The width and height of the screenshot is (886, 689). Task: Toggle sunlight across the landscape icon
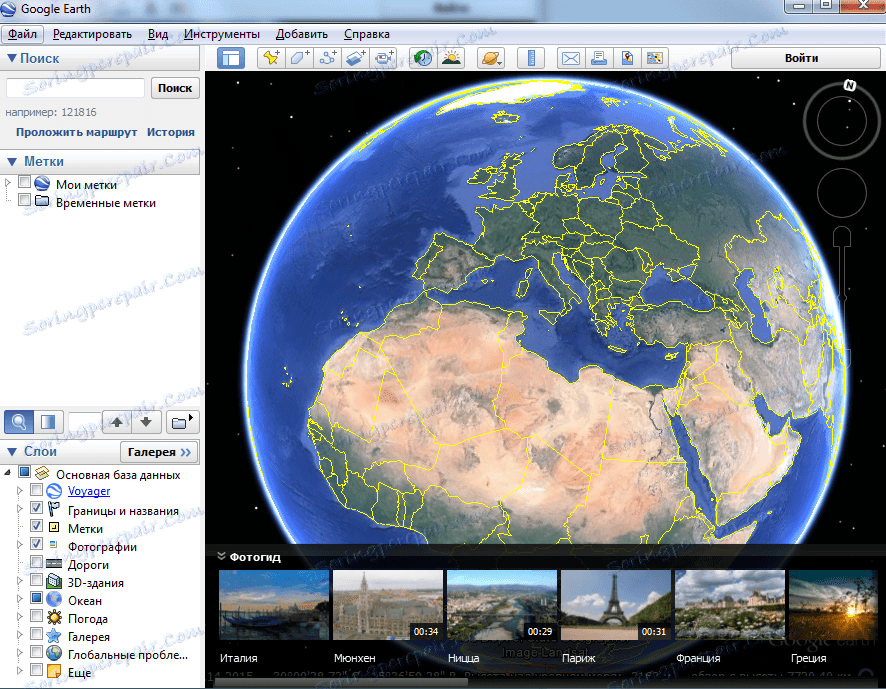point(451,58)
